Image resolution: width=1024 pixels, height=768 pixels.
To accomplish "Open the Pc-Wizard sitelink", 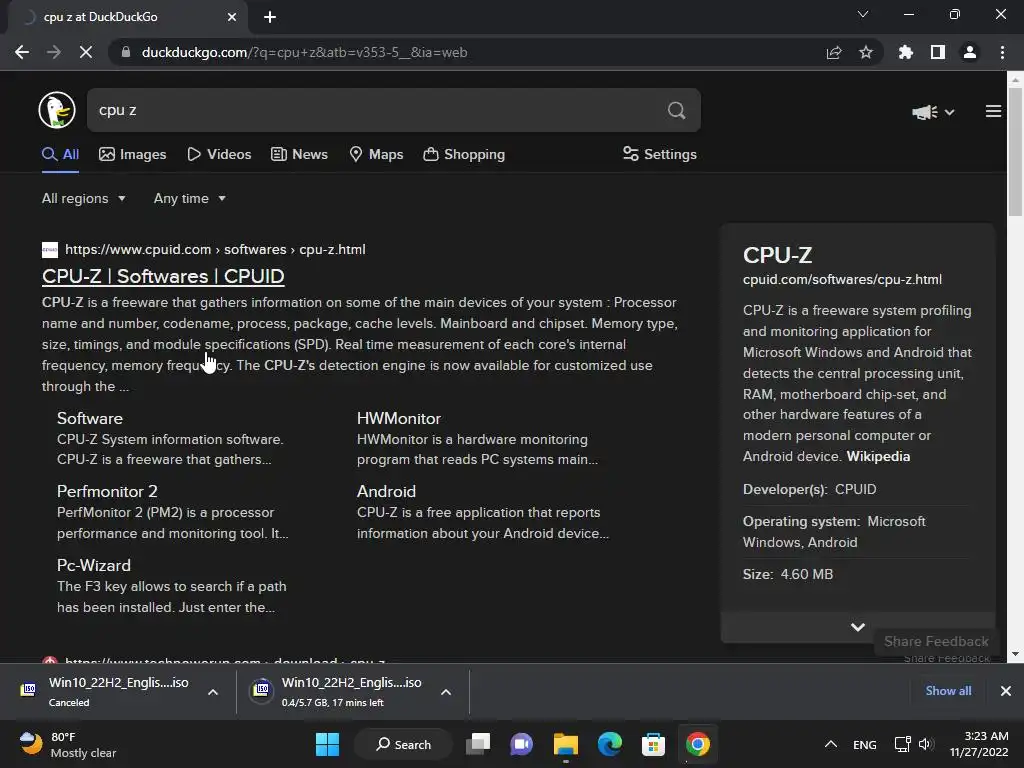I will coord(94,566).
